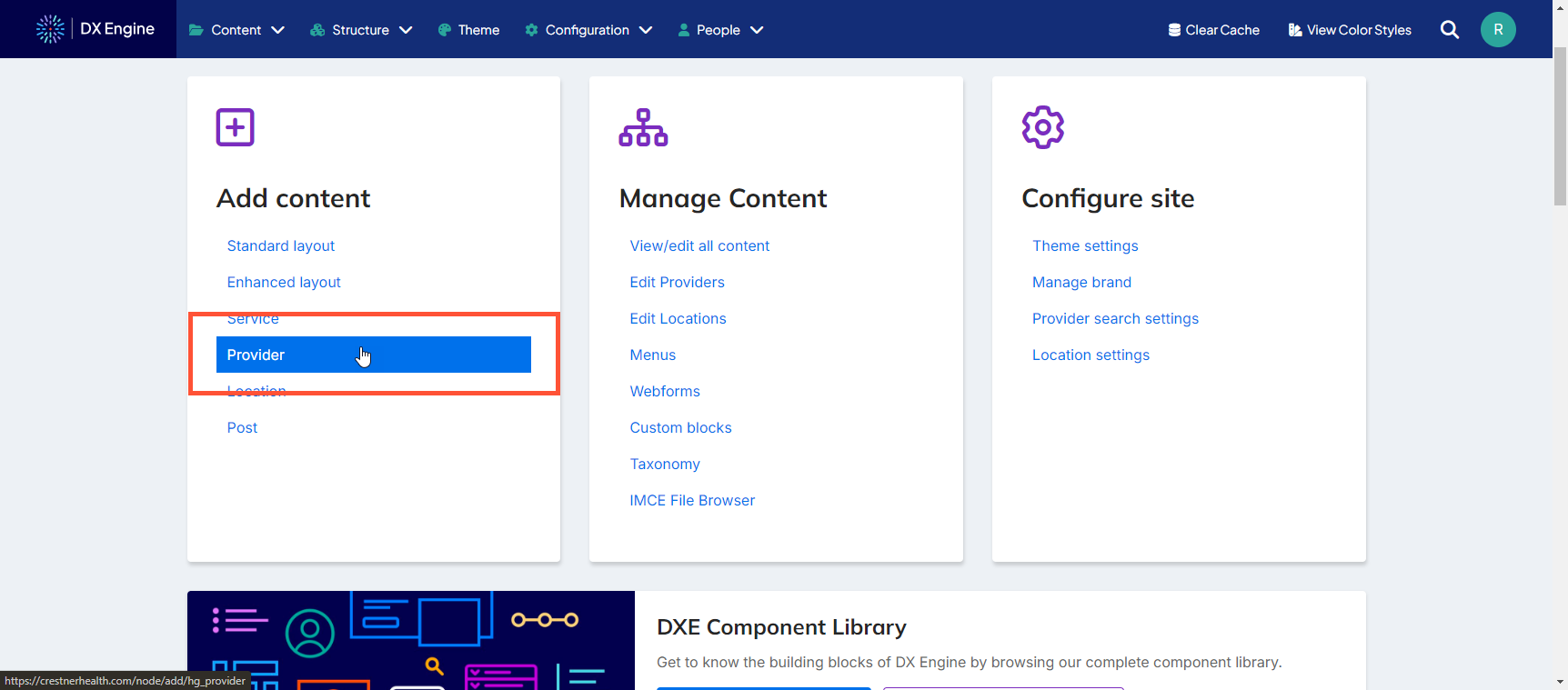This screenshot has width=1568, height=690.
Task: Click the DX Engine logo
Action: click(x=95, y=29)
